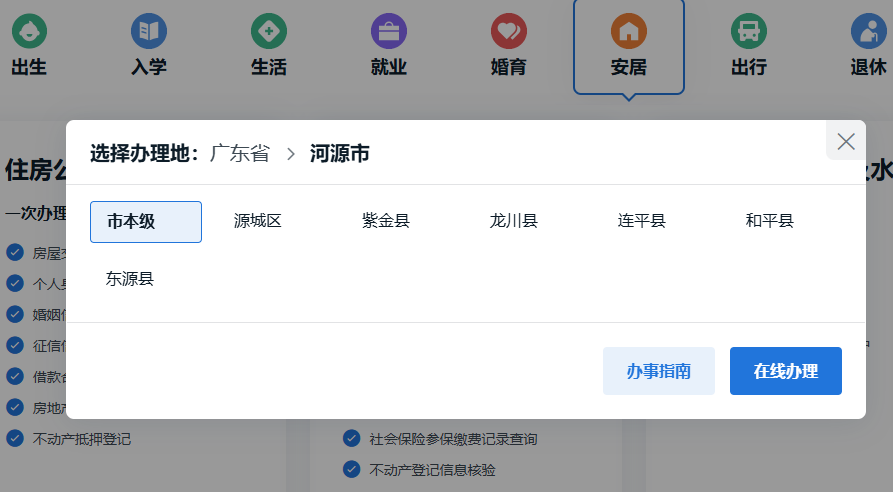The width and height of the screenshot is (893, 492).
Task: Click the 出生 baby face icon
Action: pyautogui.click(x=29, y=31)
